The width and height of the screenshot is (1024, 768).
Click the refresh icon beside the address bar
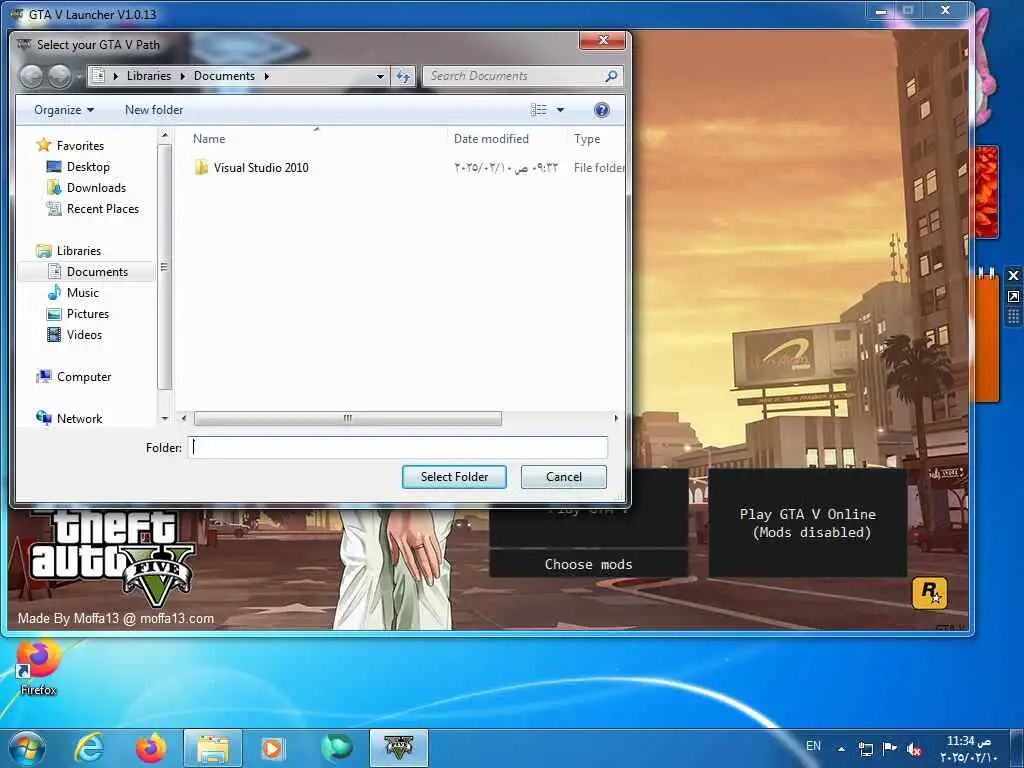coord(403,76)
